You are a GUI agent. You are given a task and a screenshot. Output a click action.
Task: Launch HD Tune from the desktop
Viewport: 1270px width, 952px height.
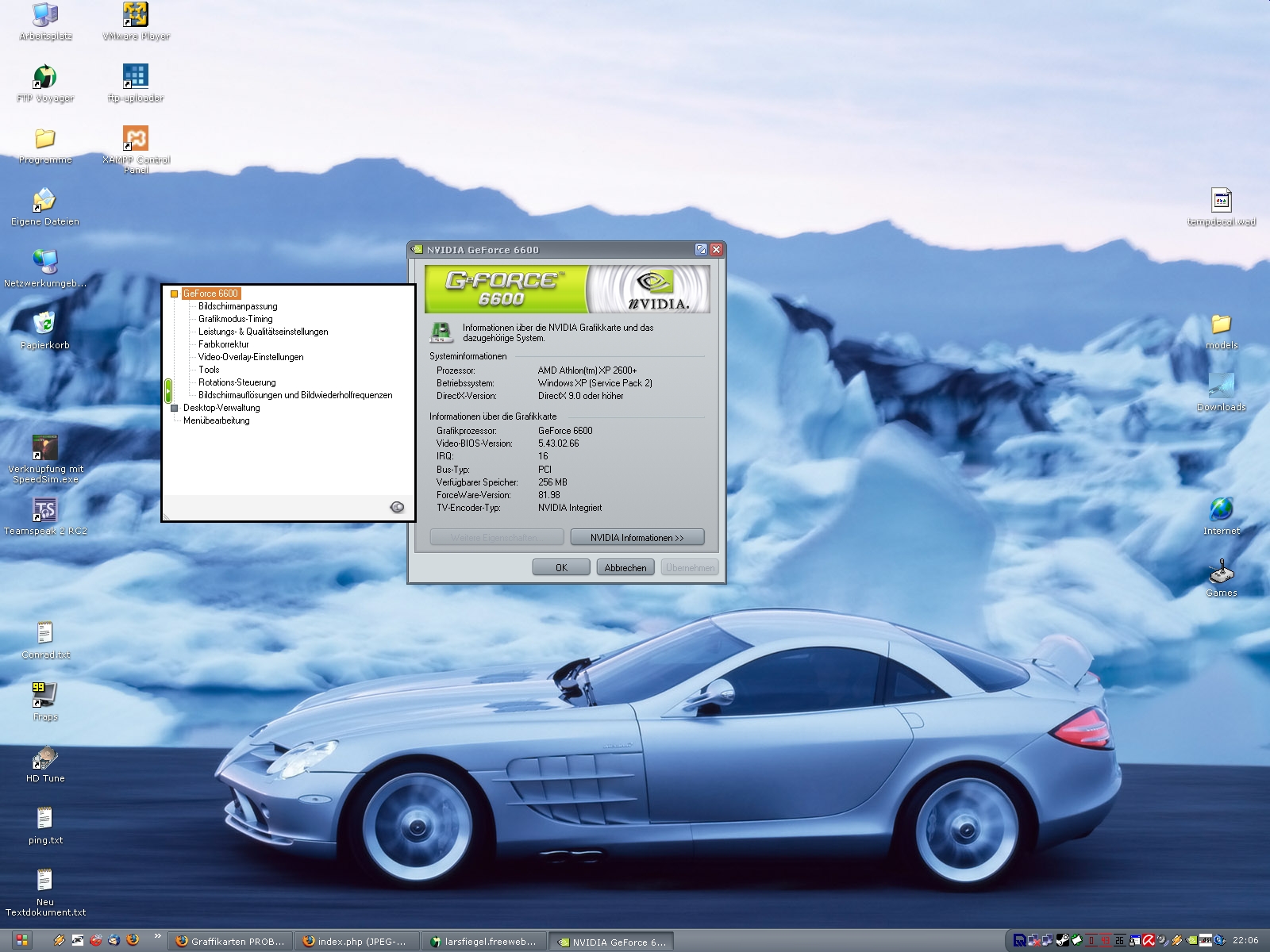45,758
